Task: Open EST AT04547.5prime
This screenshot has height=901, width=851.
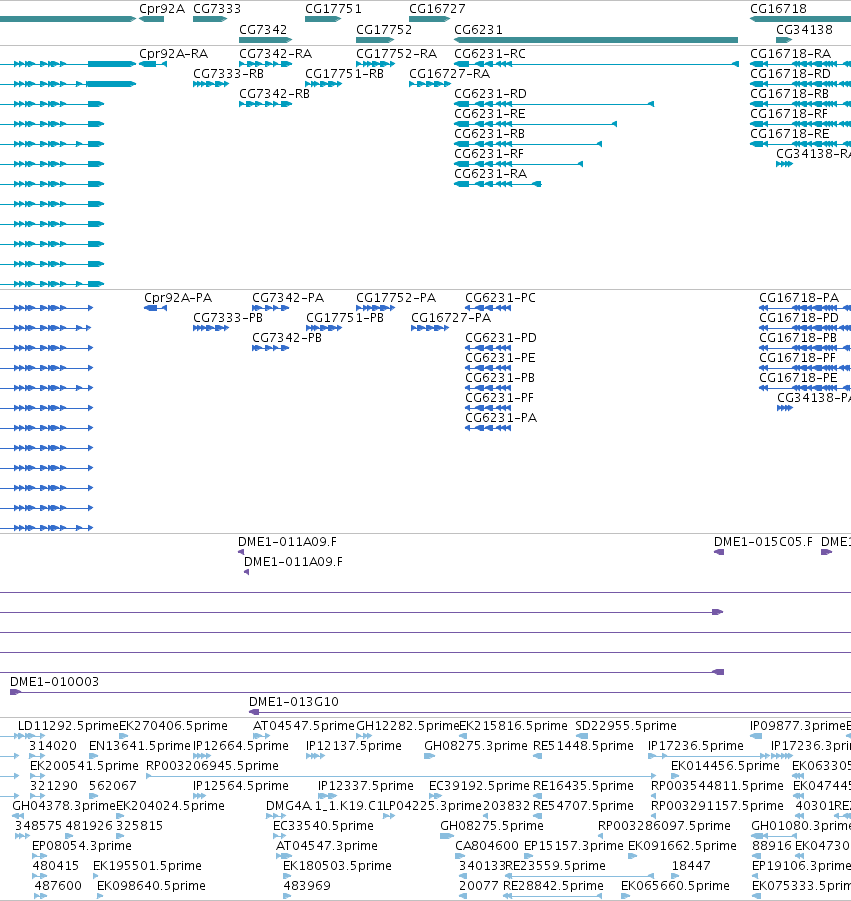Action: click(x=303, y=726)
